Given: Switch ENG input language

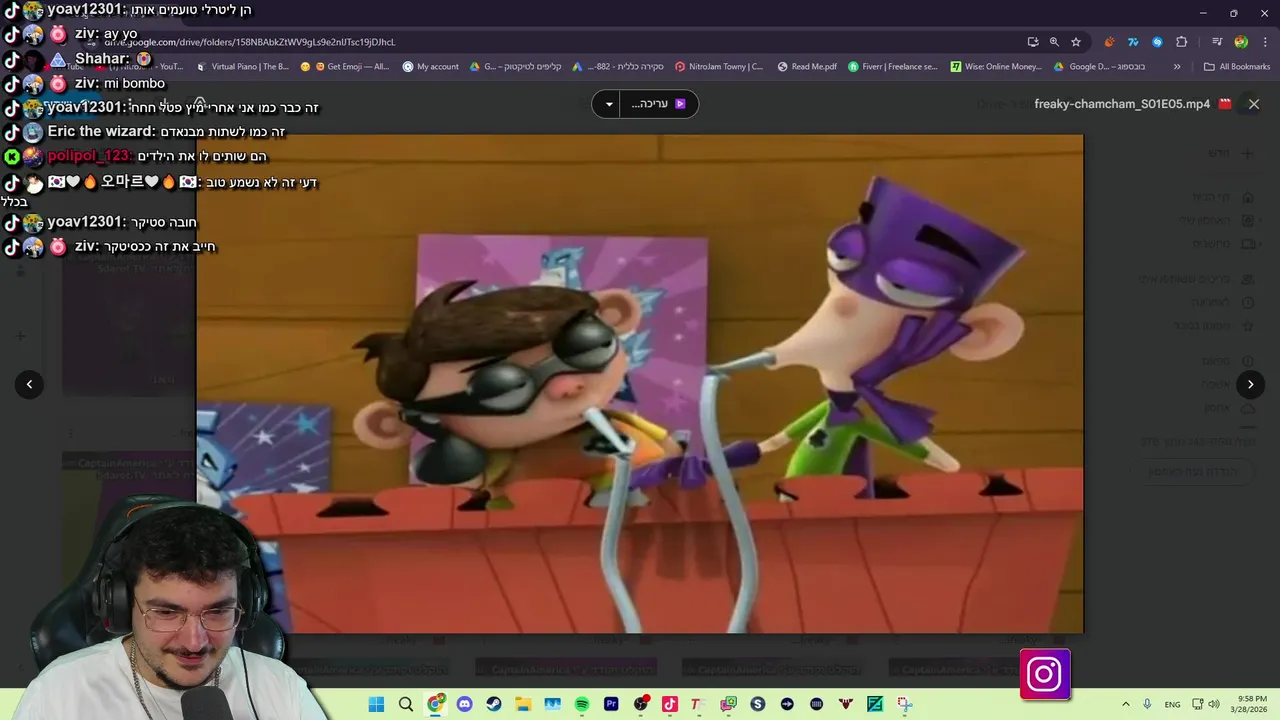Looking at the screenshot, I should tap(1173, 704).
